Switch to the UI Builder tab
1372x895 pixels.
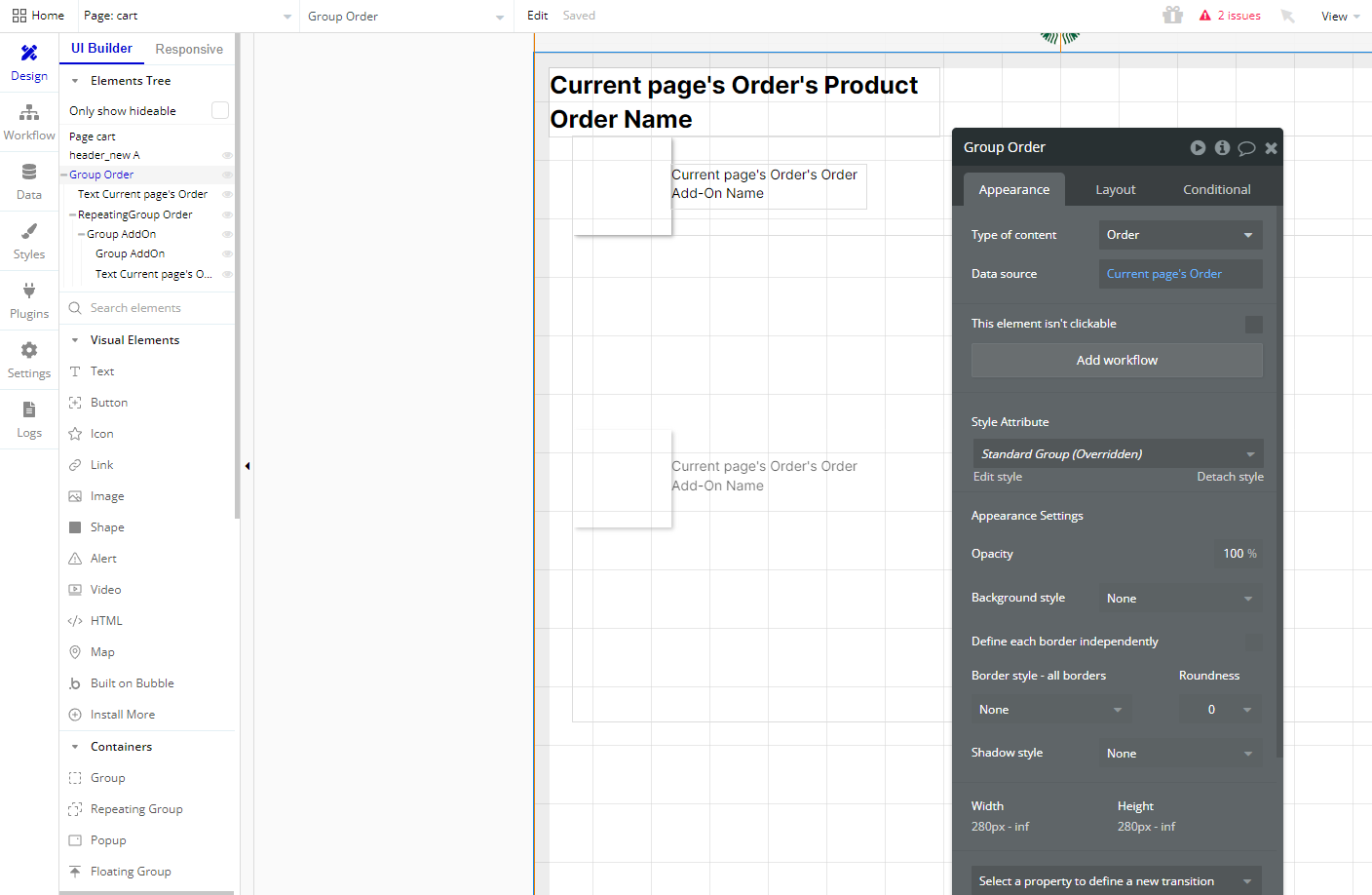[x=101, y=49]
